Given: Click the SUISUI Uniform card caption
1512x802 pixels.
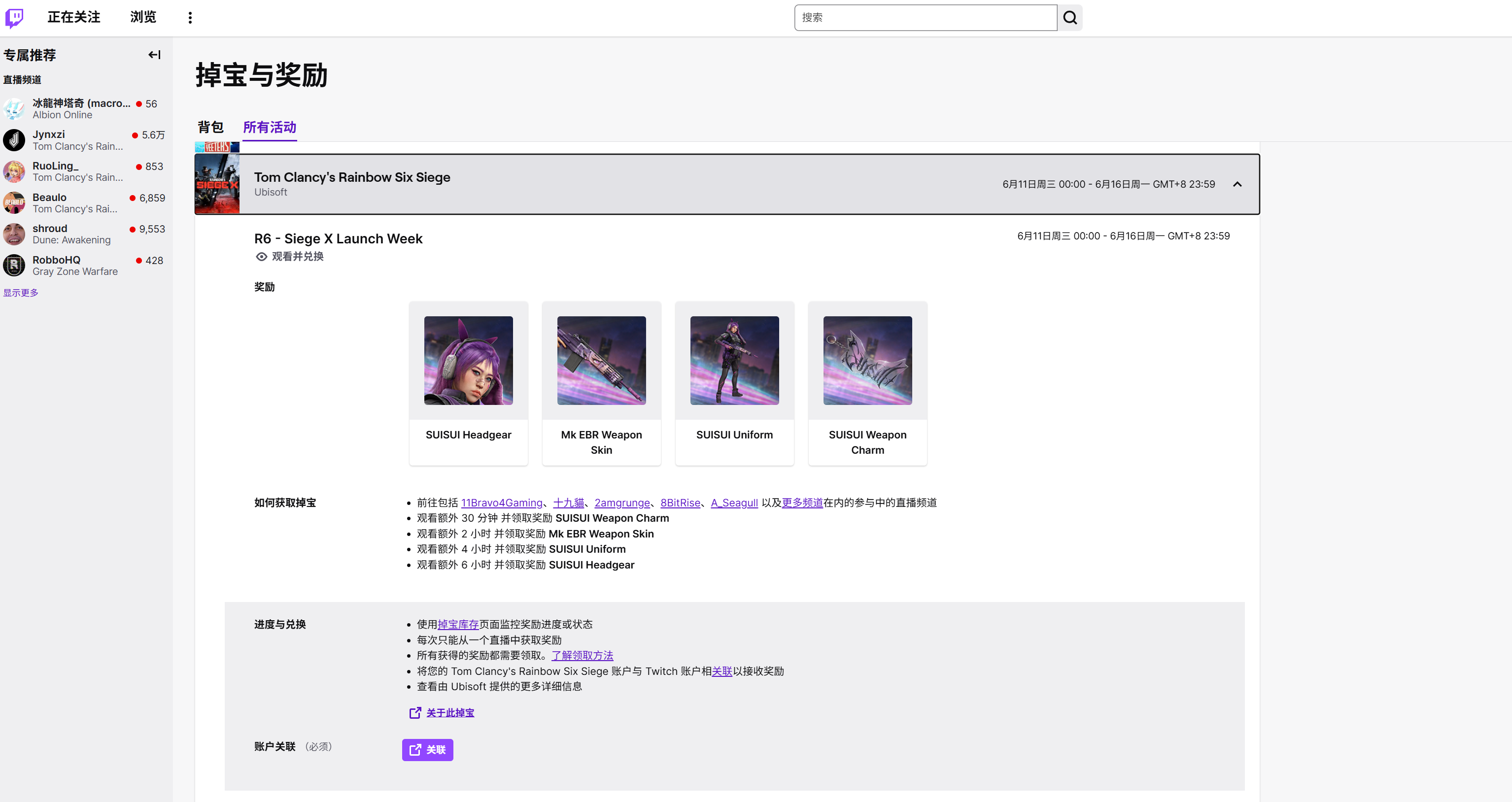Looking at the screenshot, I should coord(734,434).
